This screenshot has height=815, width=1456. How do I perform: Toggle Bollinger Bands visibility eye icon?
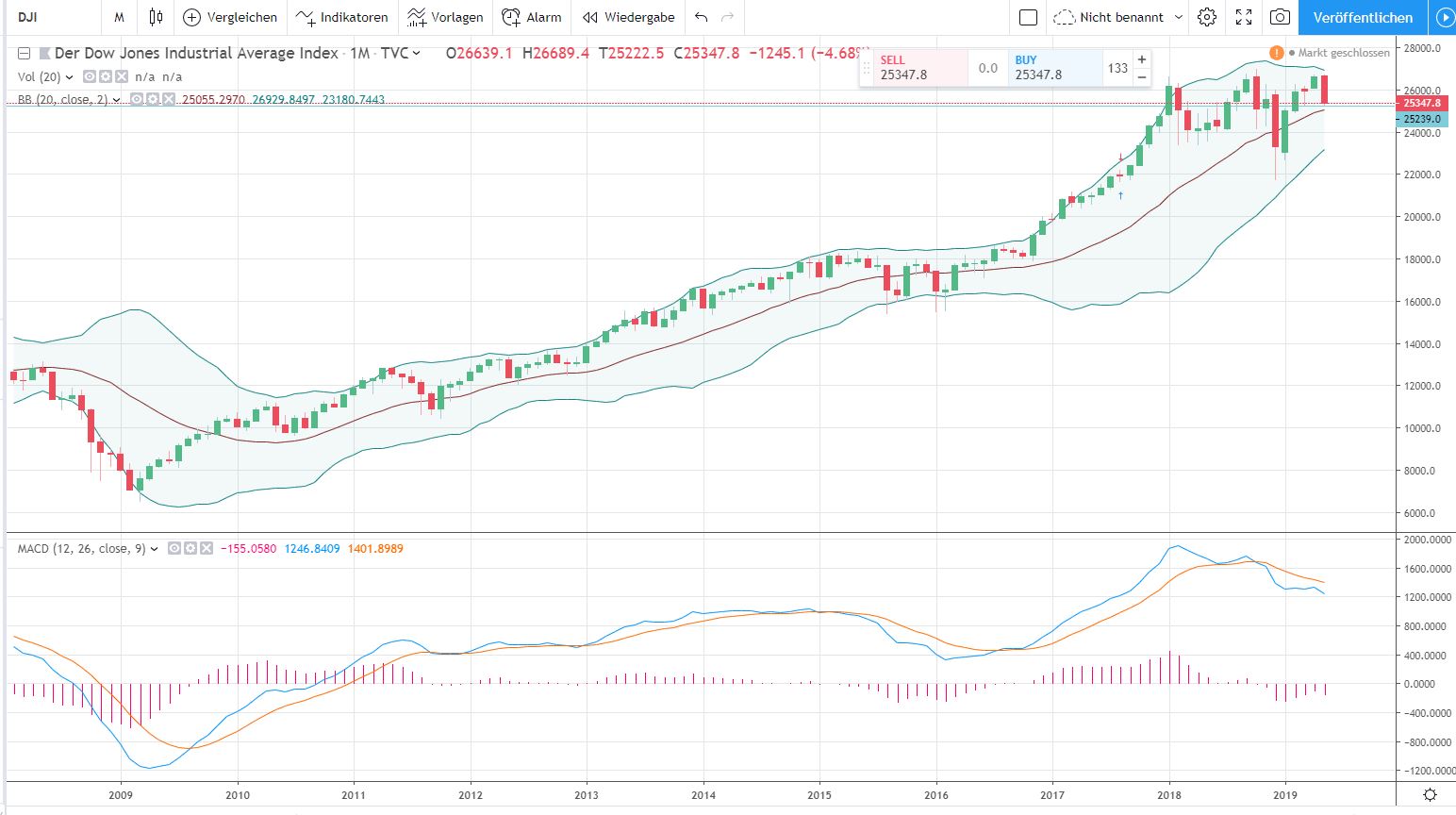(137, 99)
